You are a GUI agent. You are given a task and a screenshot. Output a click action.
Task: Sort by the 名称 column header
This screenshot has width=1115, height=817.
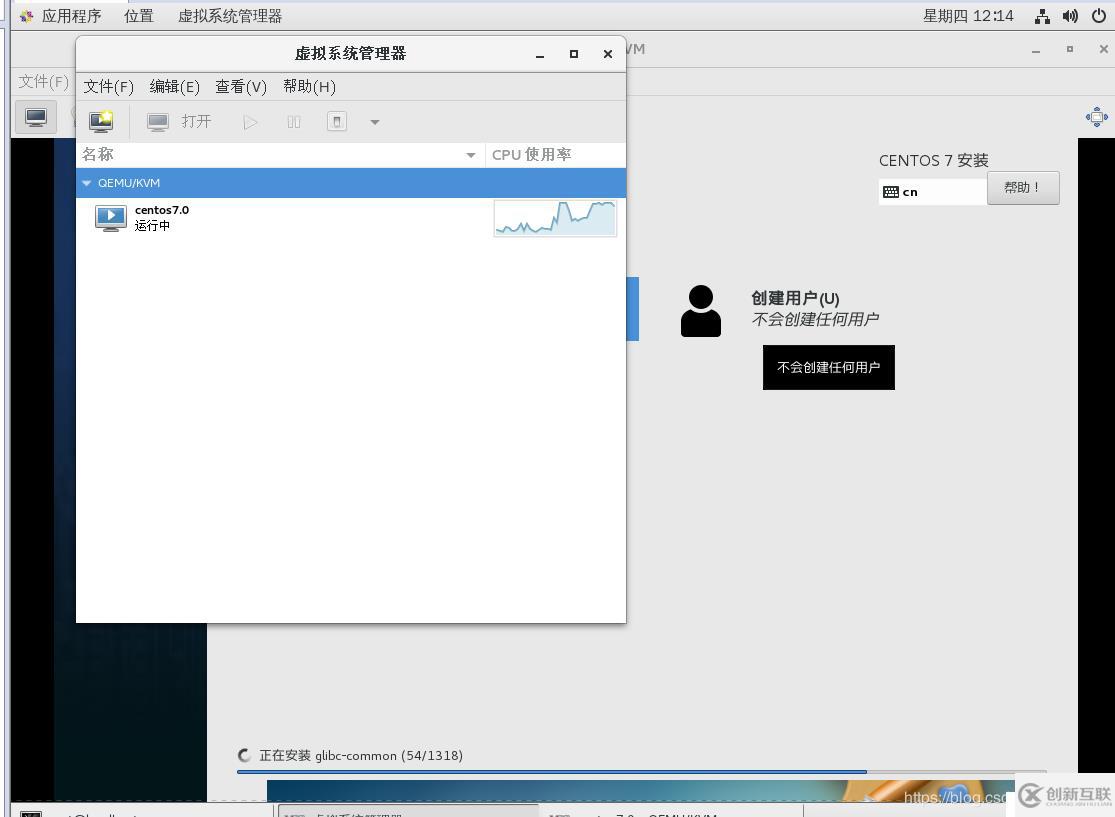[280, 155]
